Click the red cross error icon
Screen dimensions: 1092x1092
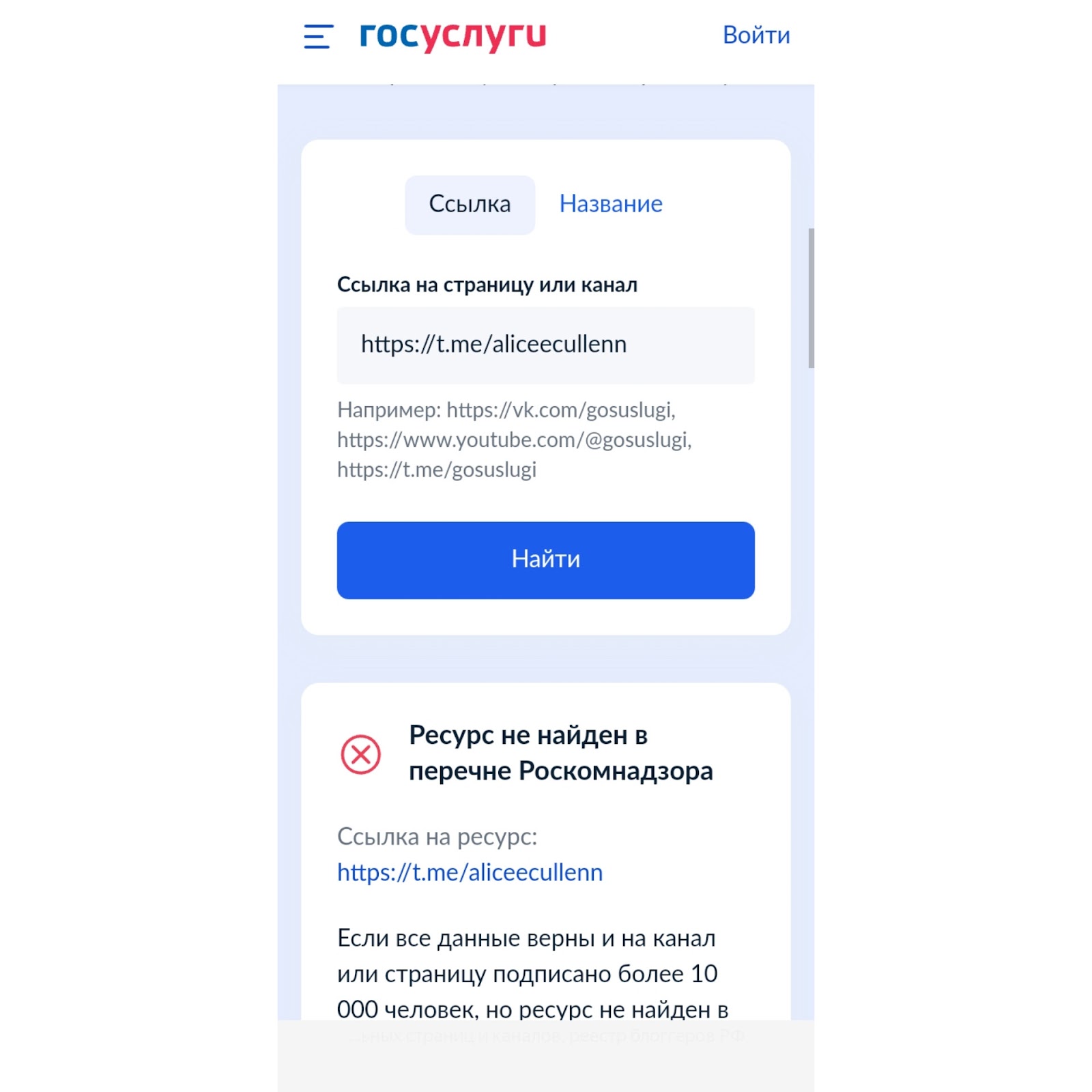pyautogui.click(x=360, y=754)
